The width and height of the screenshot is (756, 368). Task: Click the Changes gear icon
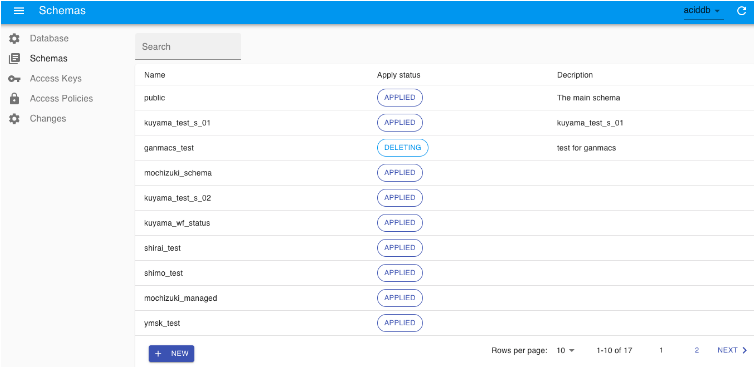14,119
